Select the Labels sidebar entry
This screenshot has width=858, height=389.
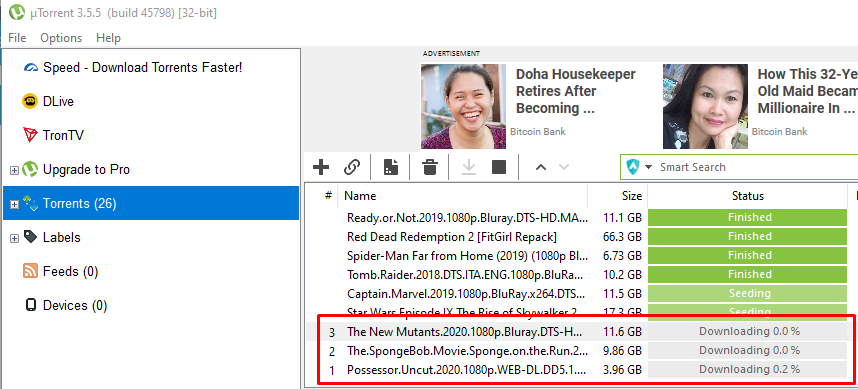pos(62,237)
